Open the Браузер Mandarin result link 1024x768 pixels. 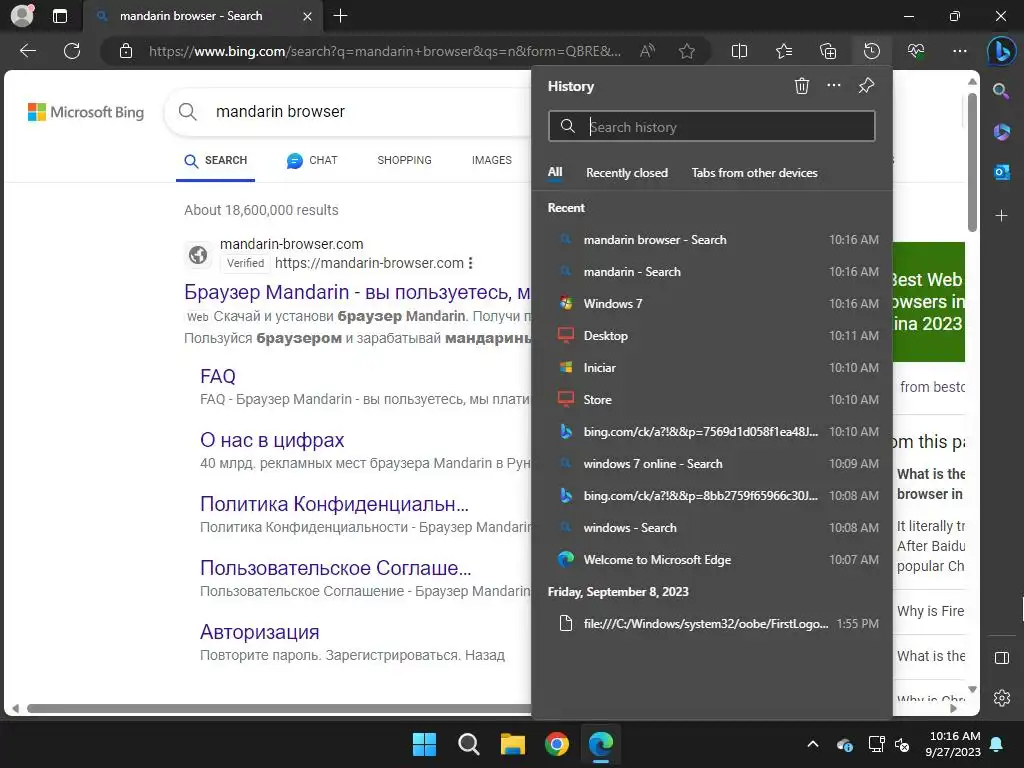coord(357,292)
